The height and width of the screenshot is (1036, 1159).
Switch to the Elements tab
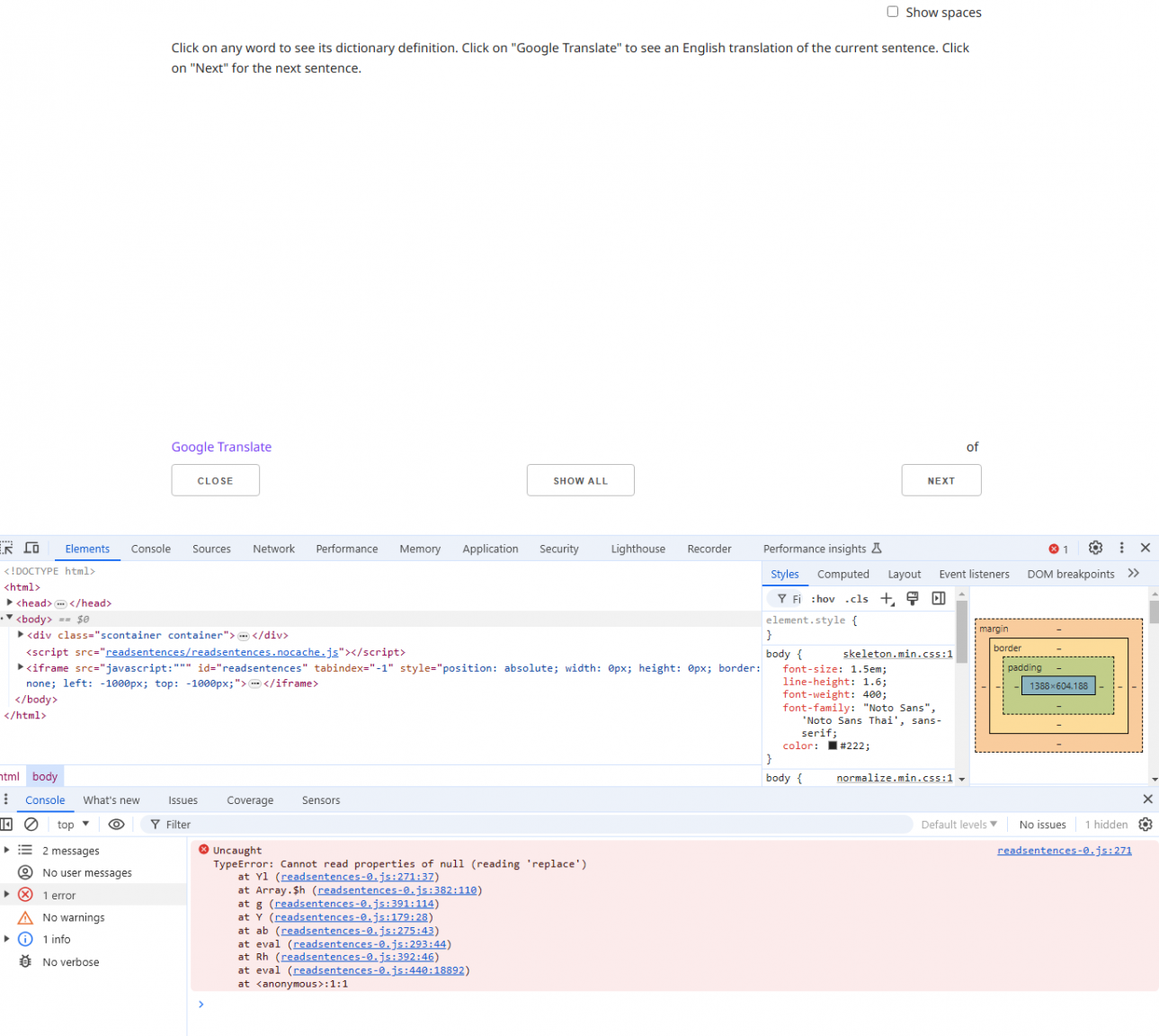tap(87, 549)
